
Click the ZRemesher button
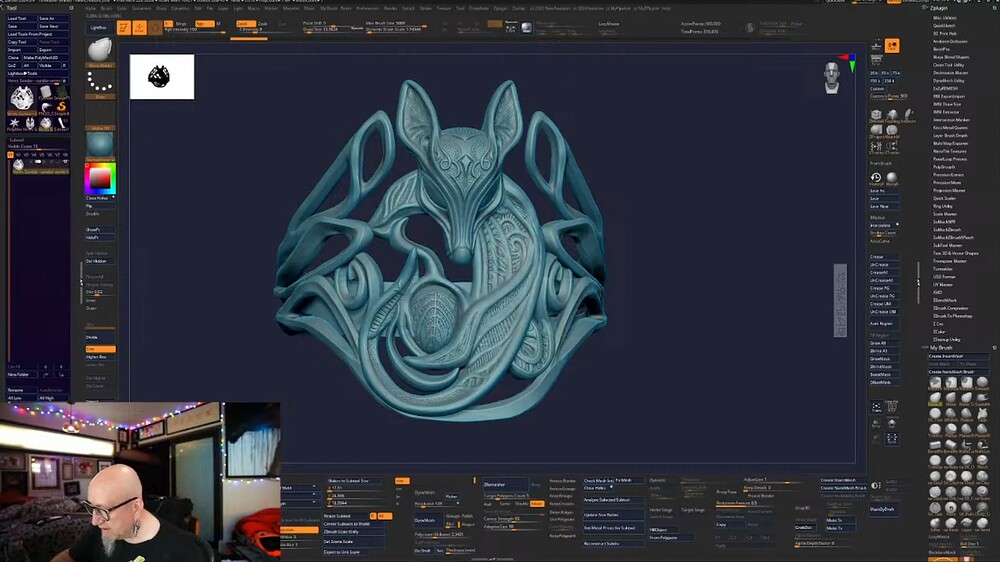[505, 485]
